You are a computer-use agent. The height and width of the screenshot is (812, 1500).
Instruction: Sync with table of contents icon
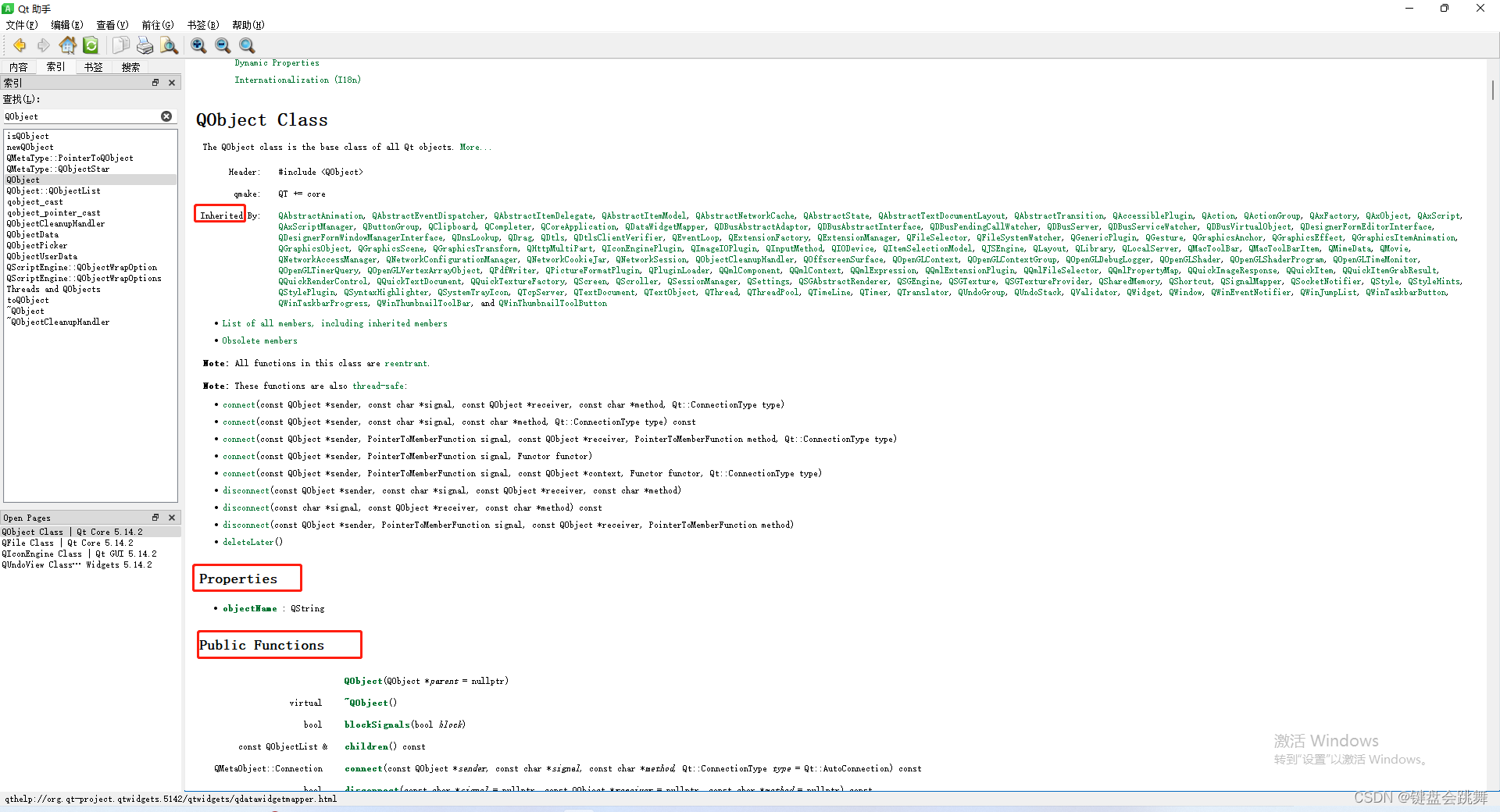click(91, 45)
